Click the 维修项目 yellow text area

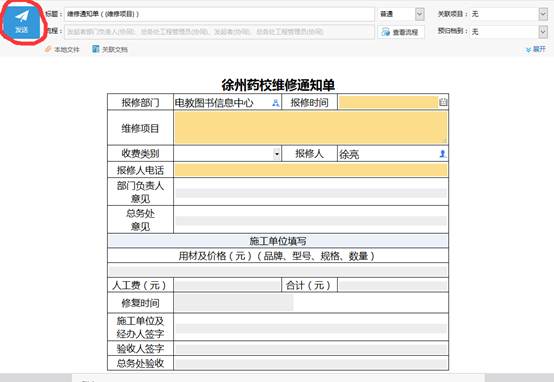[x=311, y=128]
